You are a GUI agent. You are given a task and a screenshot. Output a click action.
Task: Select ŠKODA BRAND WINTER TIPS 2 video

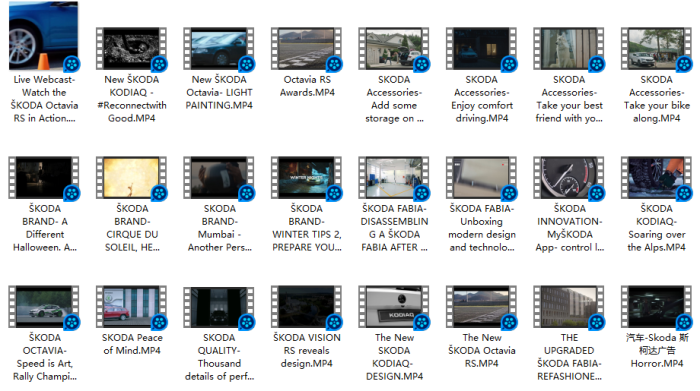pyautogui.click(x=306, y=178)
